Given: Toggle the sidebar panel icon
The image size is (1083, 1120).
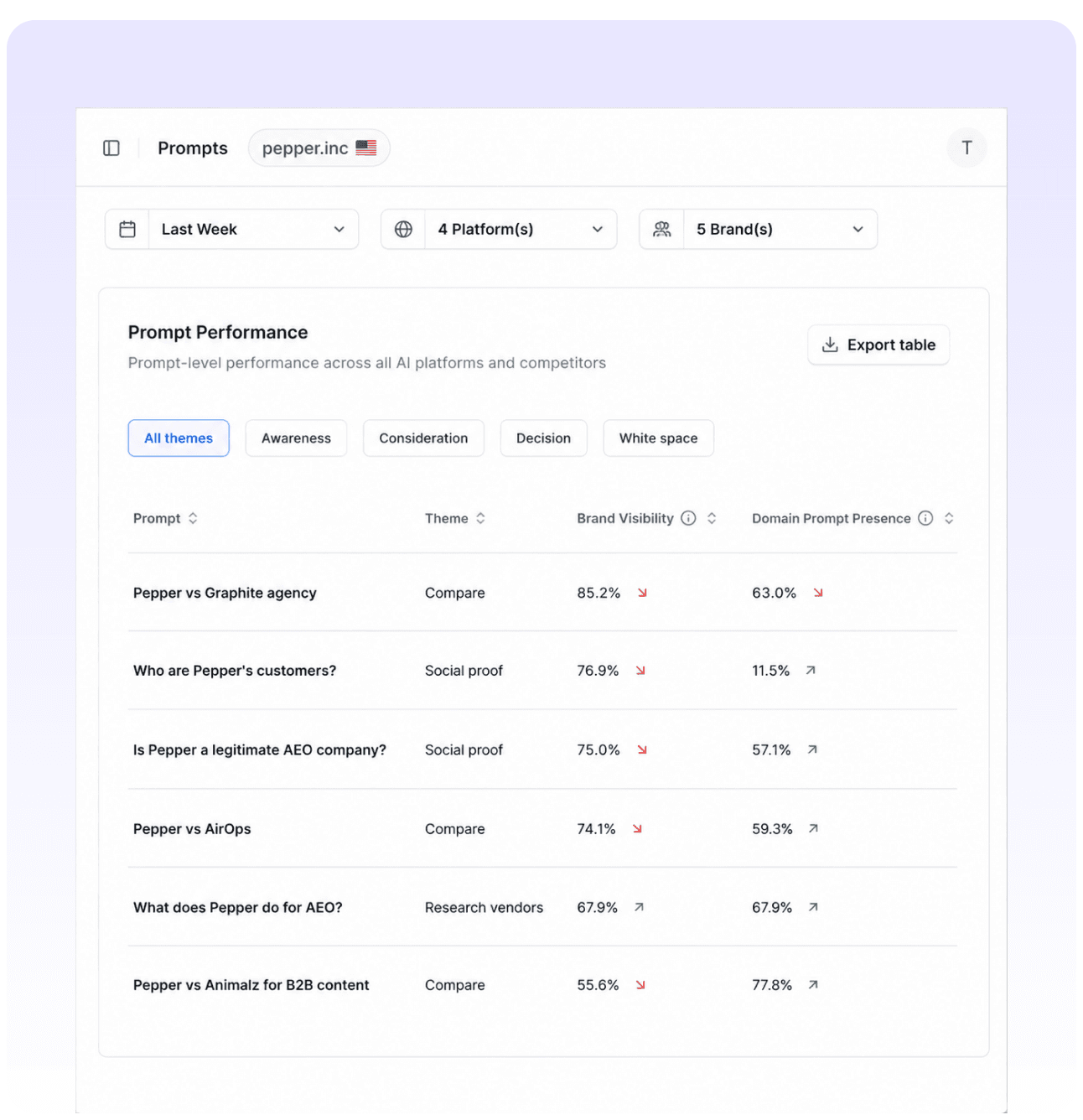Looking at the screenshot, I should coord(111,148).
